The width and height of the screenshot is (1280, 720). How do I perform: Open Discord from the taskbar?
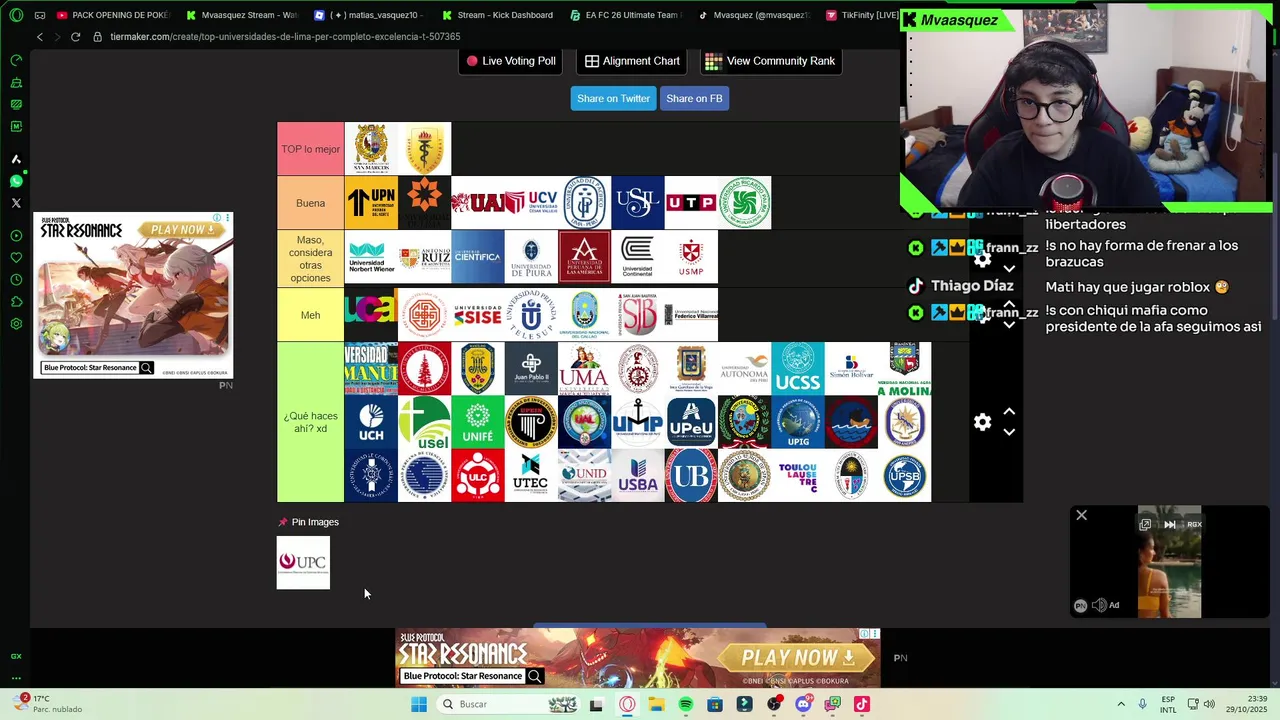click(x=803, y=704)
